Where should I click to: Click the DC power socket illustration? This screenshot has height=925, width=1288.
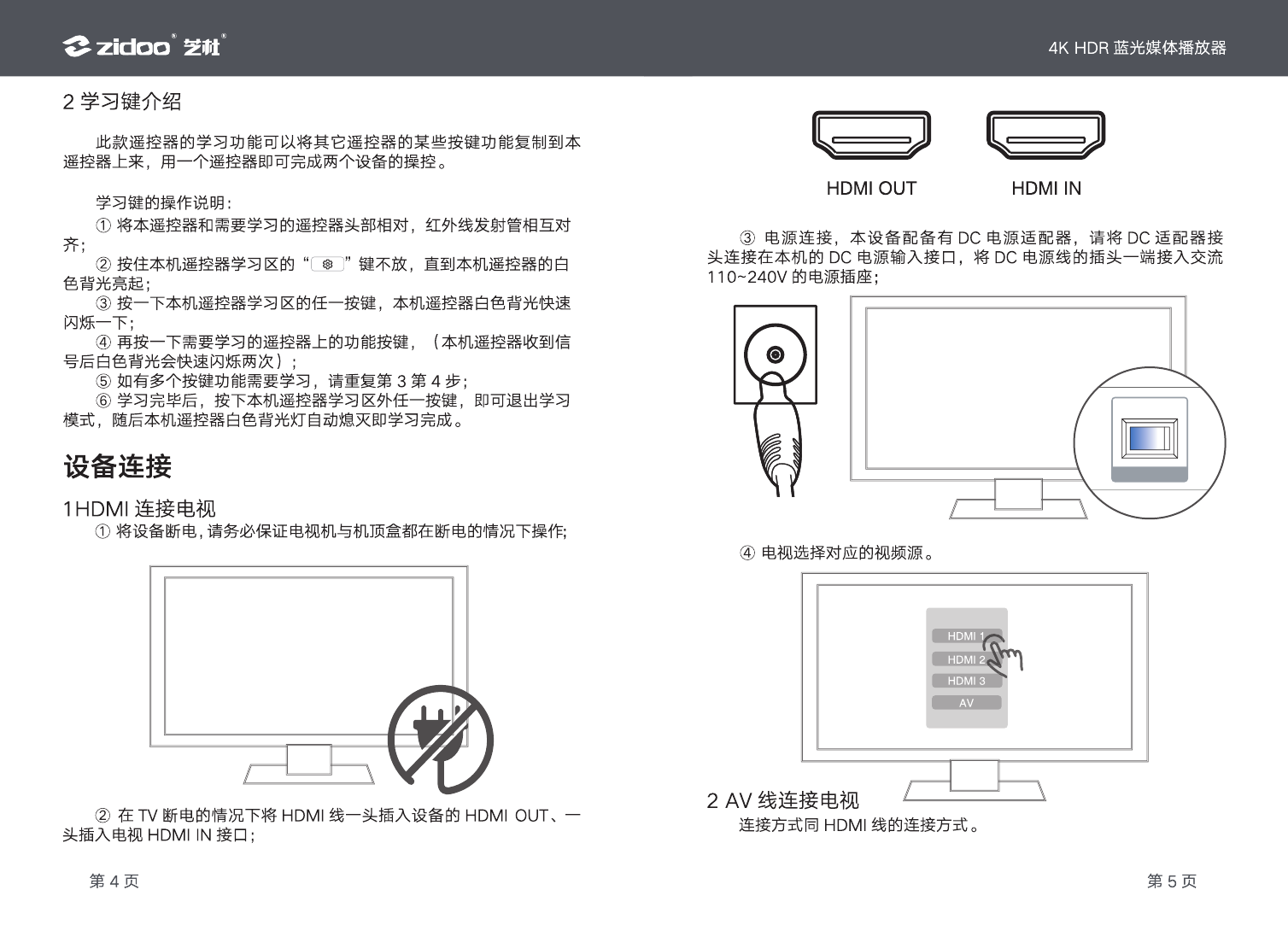(x=775, y=354)
